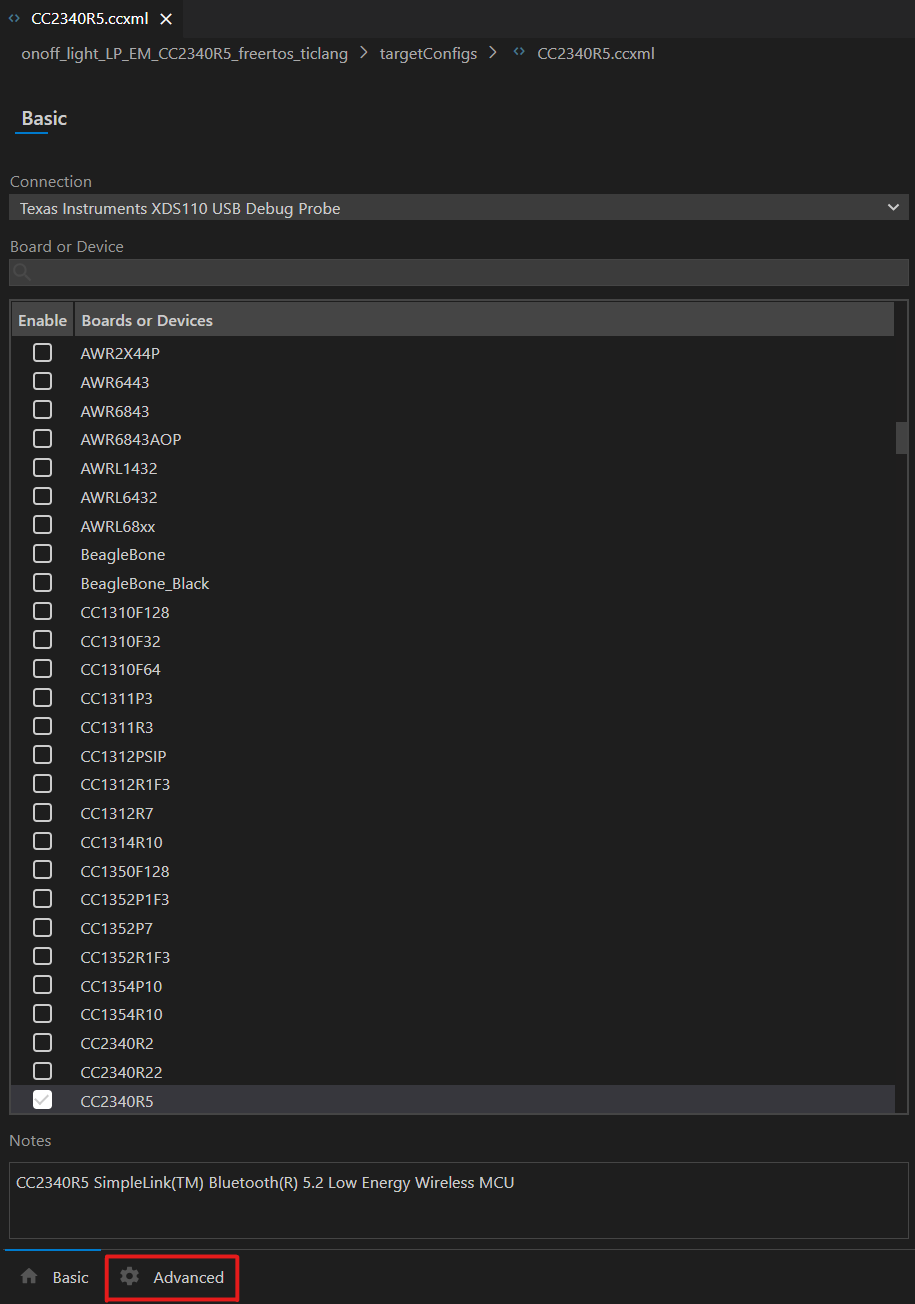Uncheck the CC2340R5 device checkbox
The image size is (915, 1304).
43,1100
